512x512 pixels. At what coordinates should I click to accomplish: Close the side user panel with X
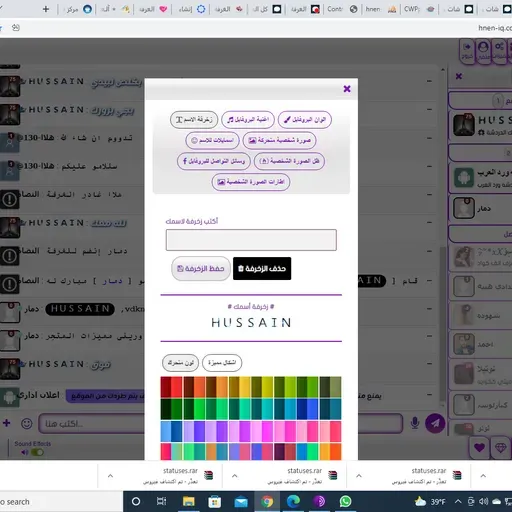pos(459,76)
